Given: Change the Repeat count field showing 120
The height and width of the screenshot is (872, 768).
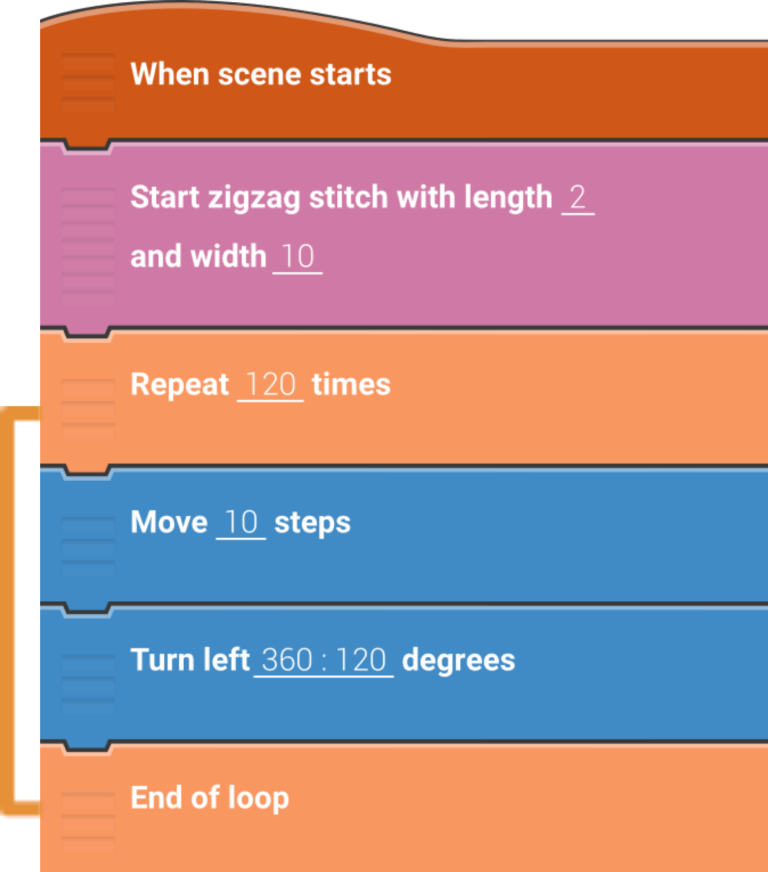Looking at the screenshot, I should [x=270, y=385].
